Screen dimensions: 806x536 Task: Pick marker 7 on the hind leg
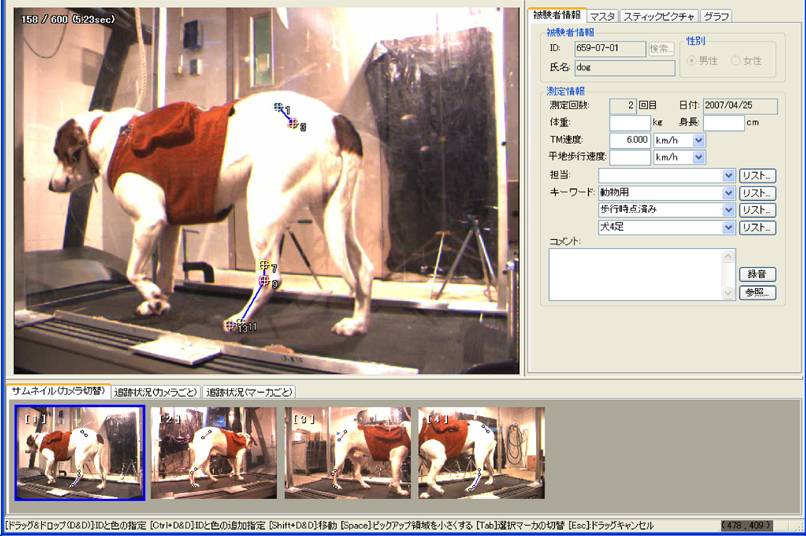pyautogui.click(x=264, y=266)
